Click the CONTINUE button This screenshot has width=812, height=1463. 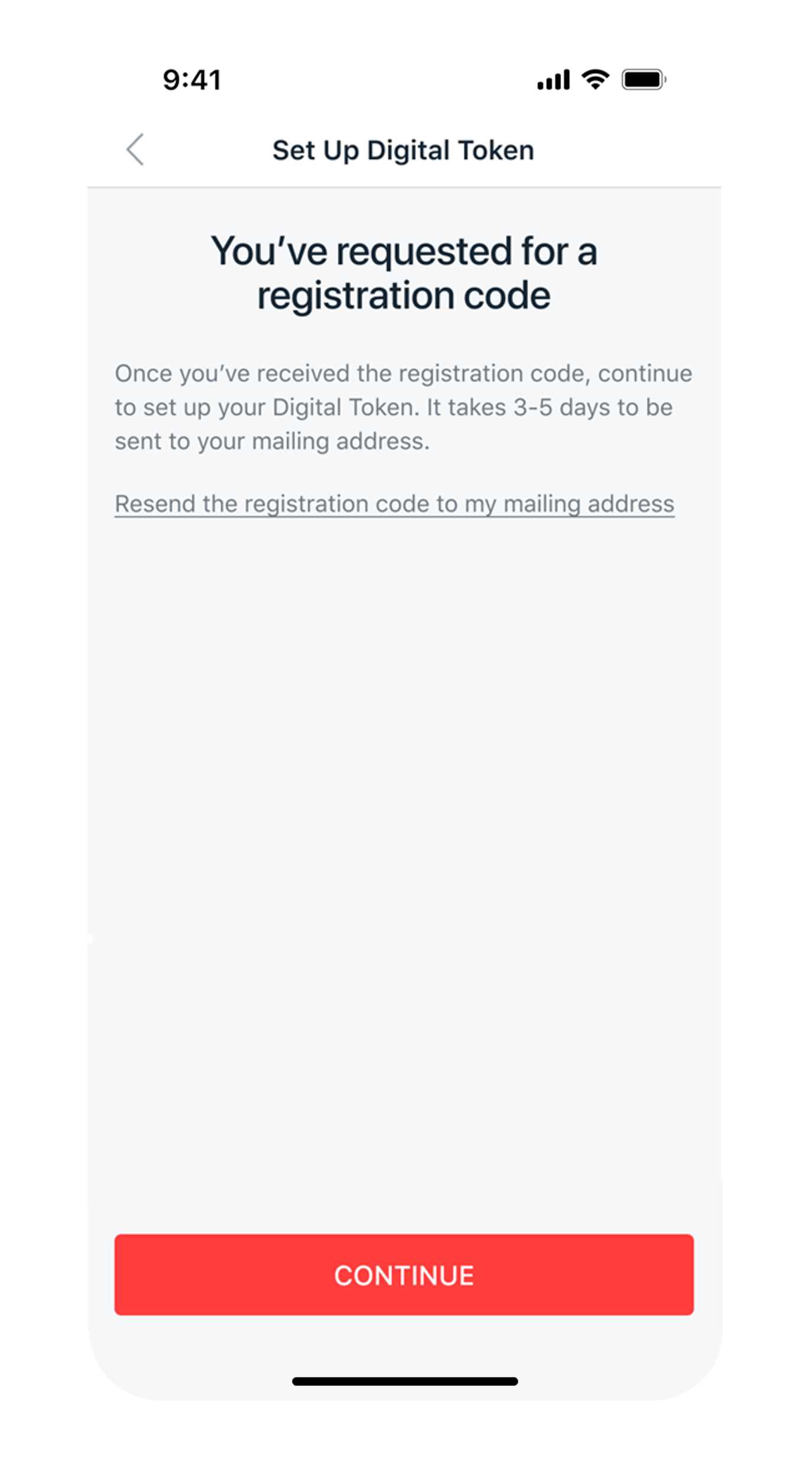coord(404,1275)
